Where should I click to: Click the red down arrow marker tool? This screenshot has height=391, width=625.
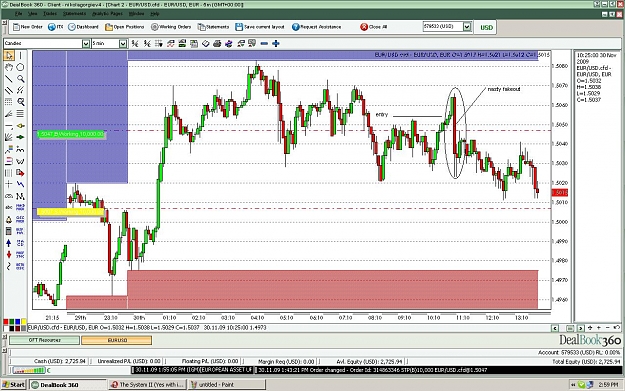click(9, 254)
